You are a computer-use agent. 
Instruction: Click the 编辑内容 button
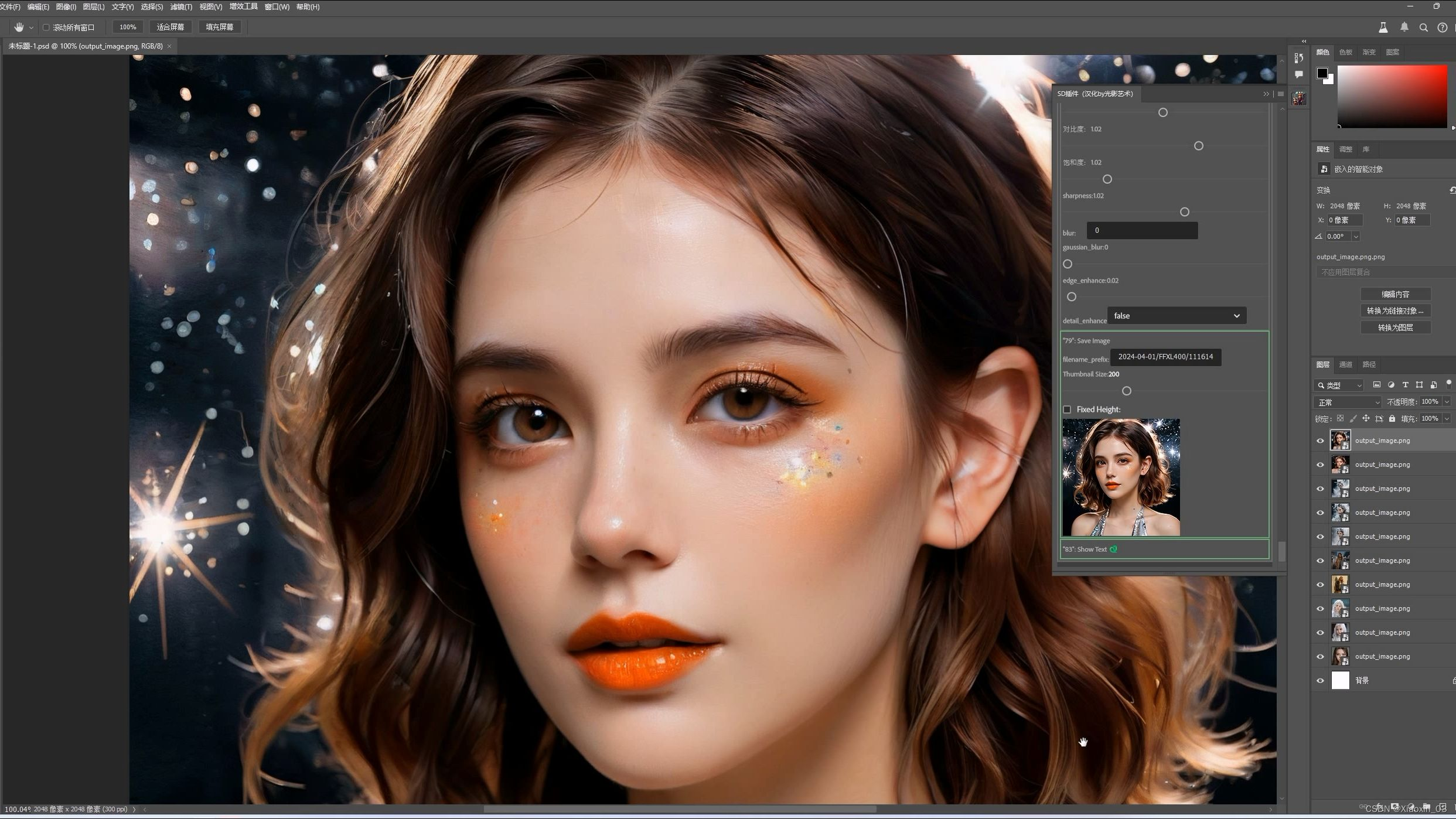coord(1395,294)
